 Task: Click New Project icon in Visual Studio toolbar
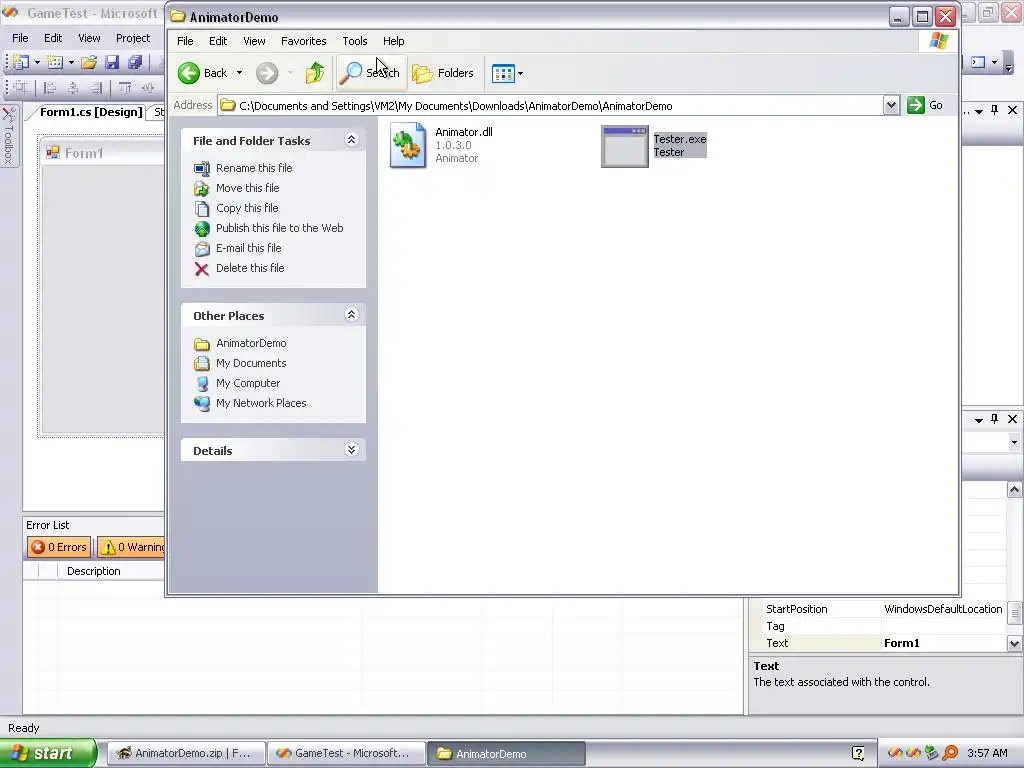click(x=21, y=62)
